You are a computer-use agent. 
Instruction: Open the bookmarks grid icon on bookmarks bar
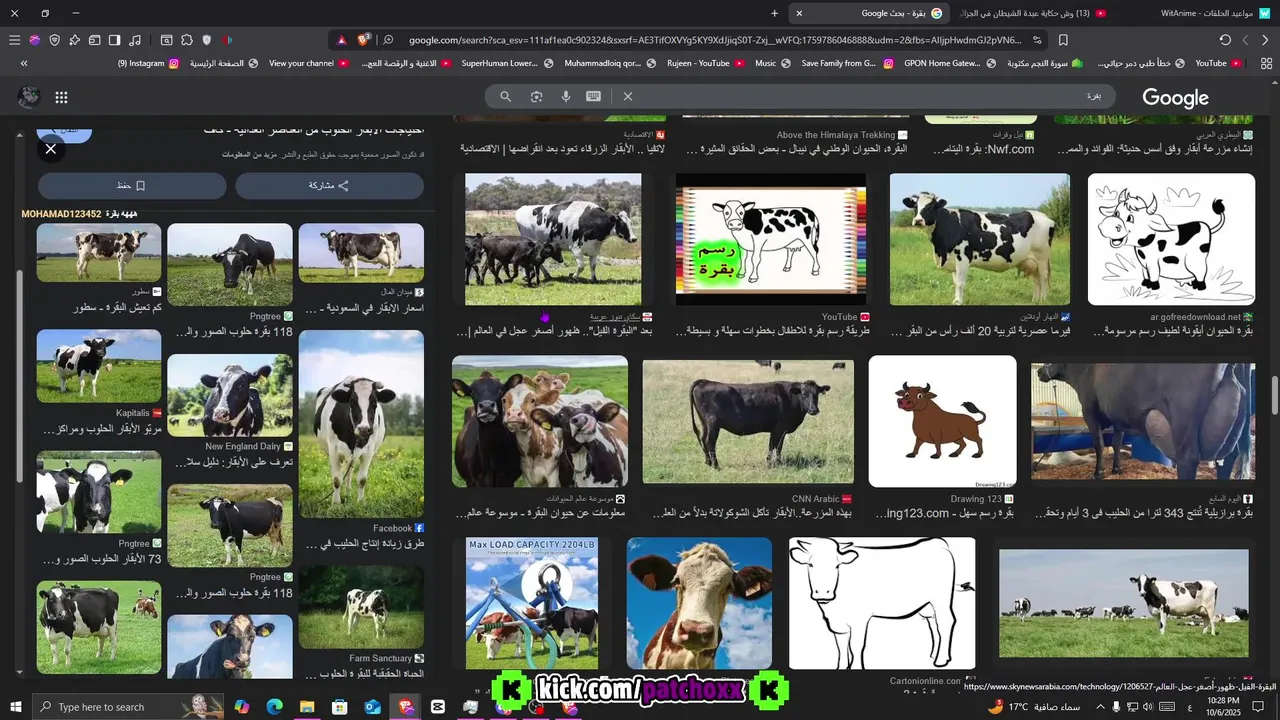pyautogui.click(x=1266, y=63)
